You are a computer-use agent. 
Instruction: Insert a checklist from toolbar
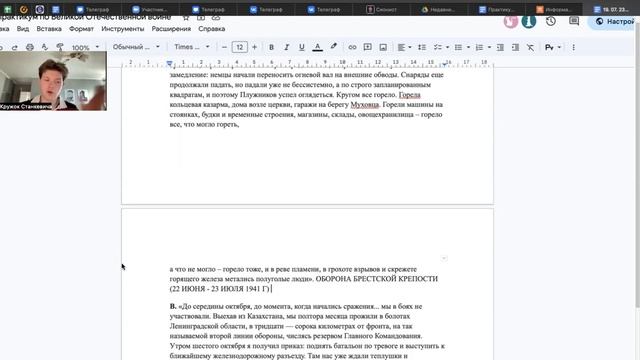pos(438,47)
